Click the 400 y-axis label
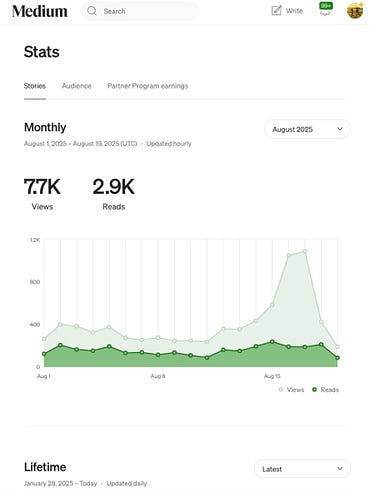This screenshot has width=375, height=495. (x=35, y=324)
